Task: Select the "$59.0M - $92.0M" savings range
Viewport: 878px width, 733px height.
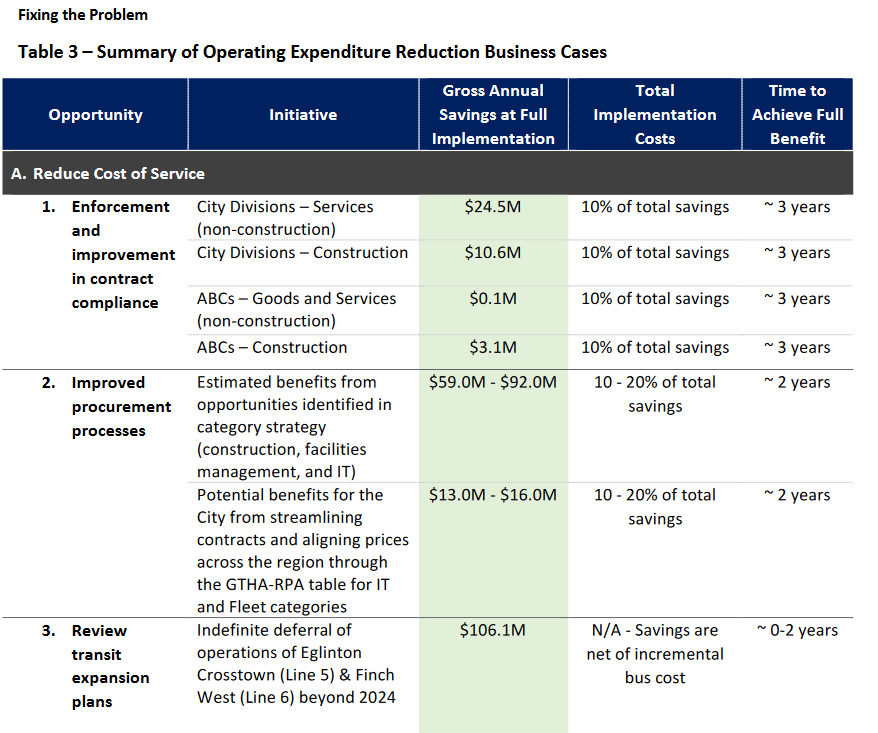Action: coord(493,383)
